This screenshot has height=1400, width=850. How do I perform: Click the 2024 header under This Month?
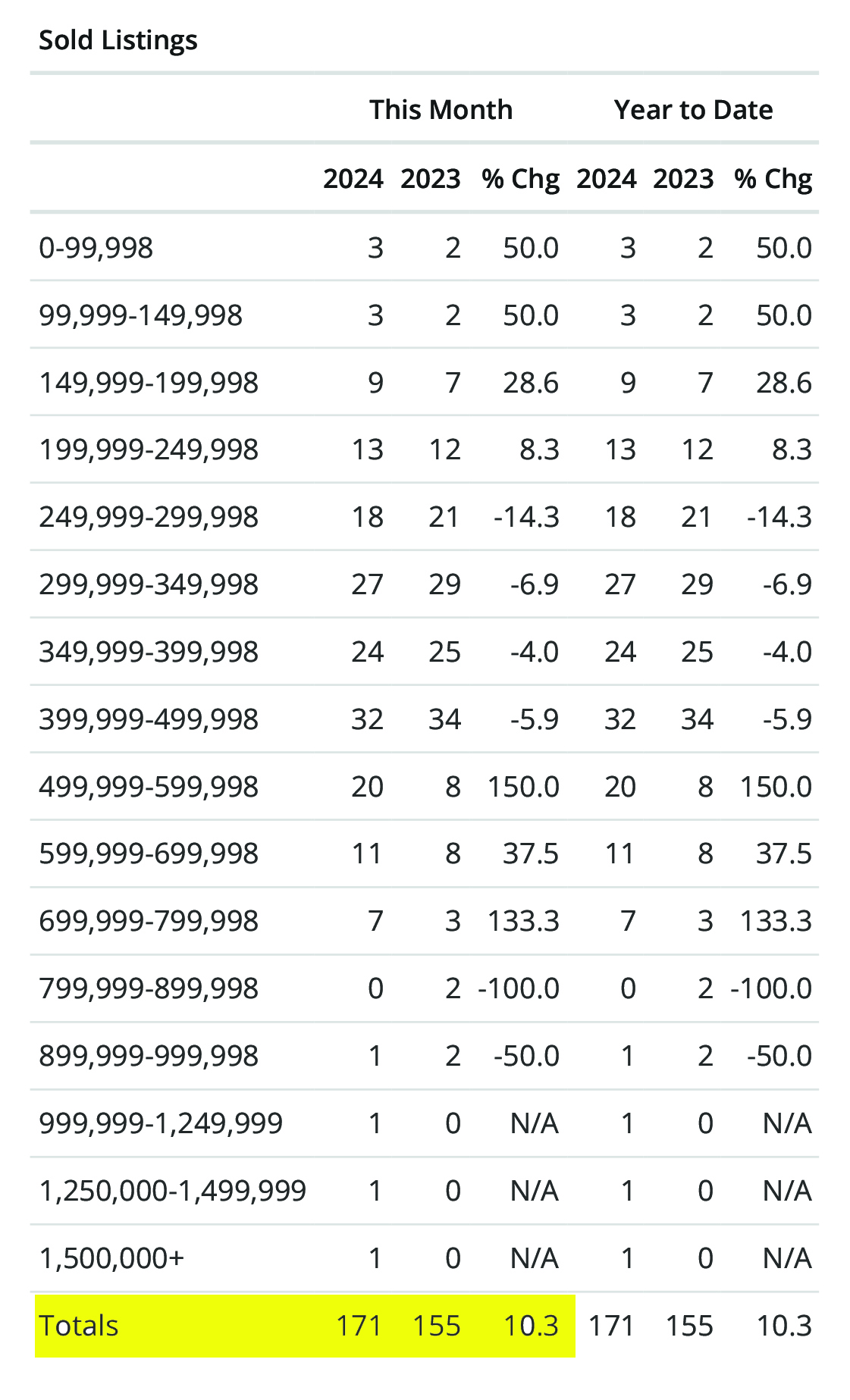(x=353, y=179)
